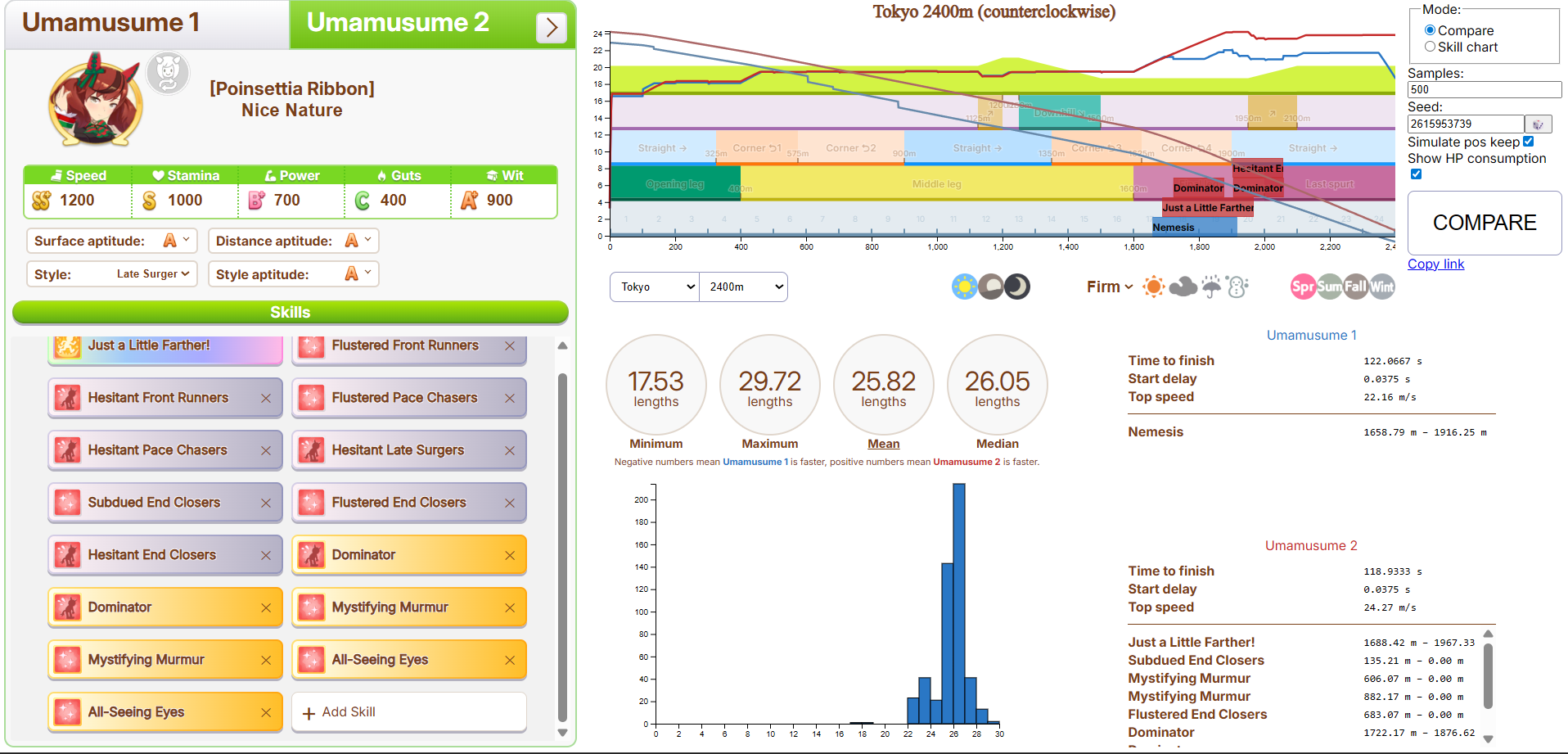The image size is (1568, 754).
Task: Choose snowy snowman weather icon
Action: click(1237, 287)
